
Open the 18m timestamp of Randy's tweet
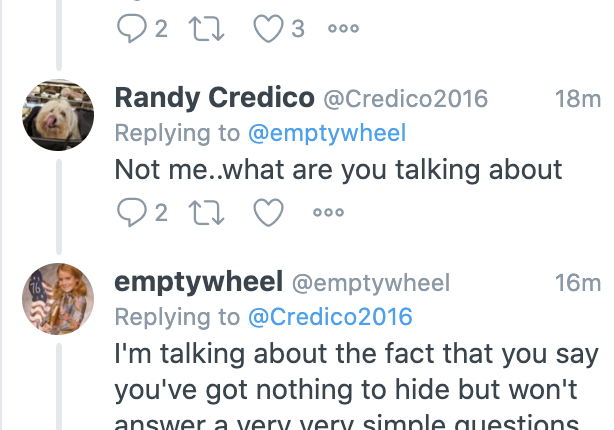point(577,98)
